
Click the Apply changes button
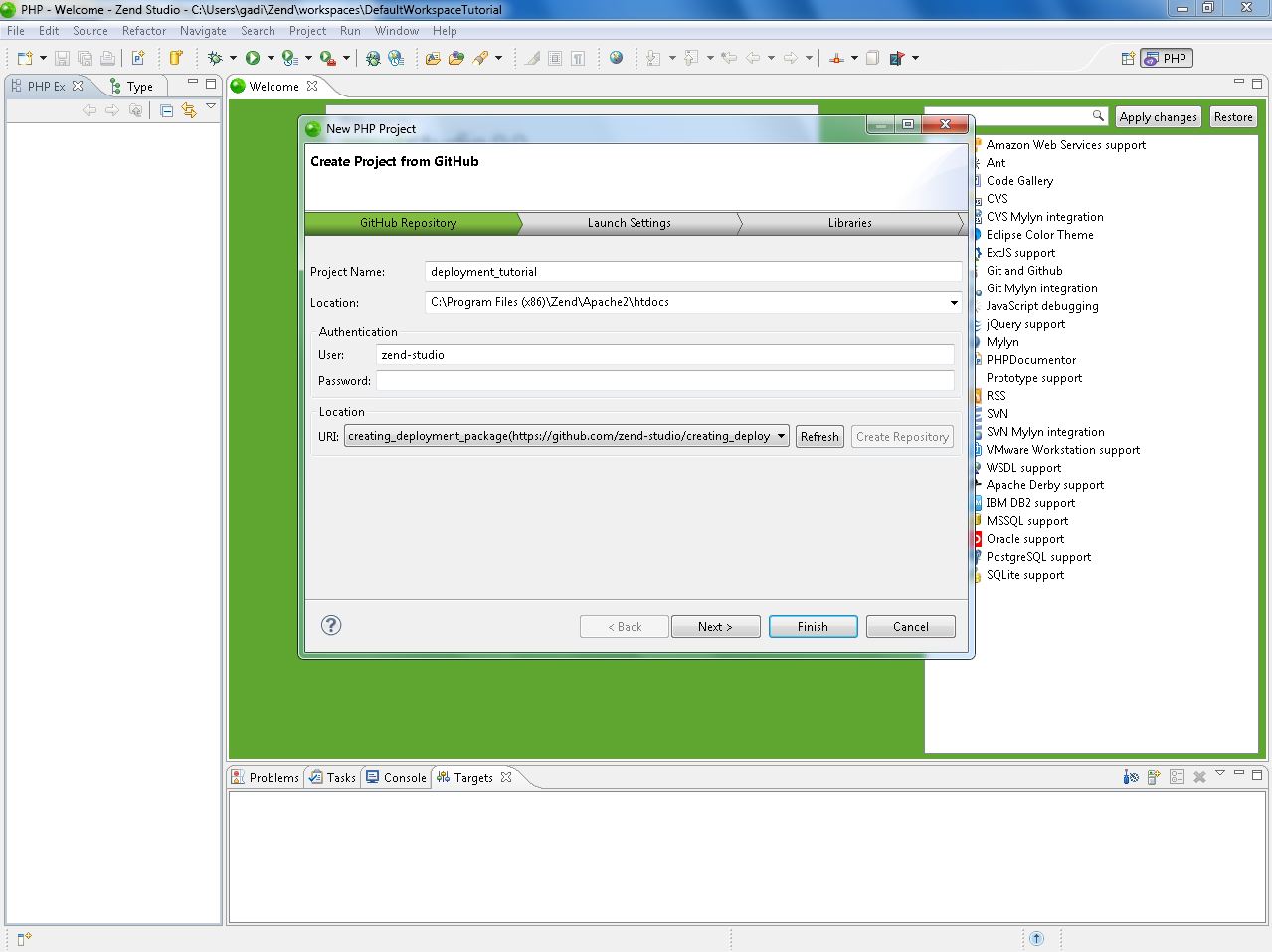point(1158,116)
